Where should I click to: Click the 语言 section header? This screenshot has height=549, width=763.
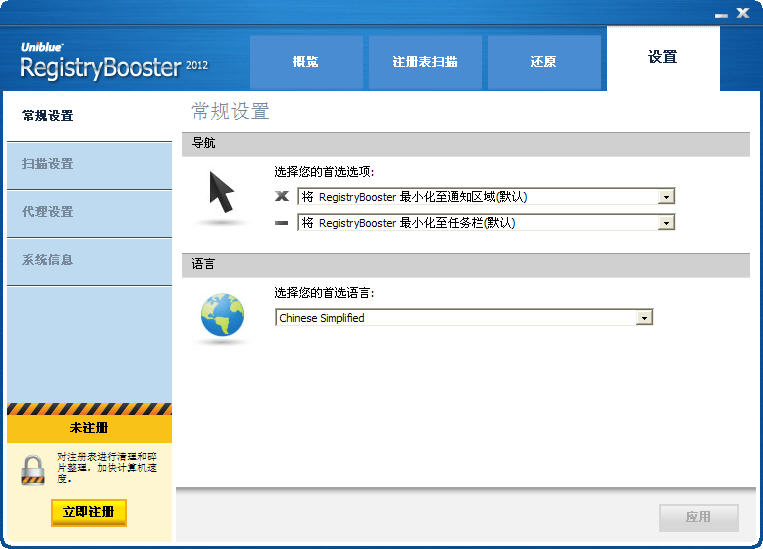(466, 265)
